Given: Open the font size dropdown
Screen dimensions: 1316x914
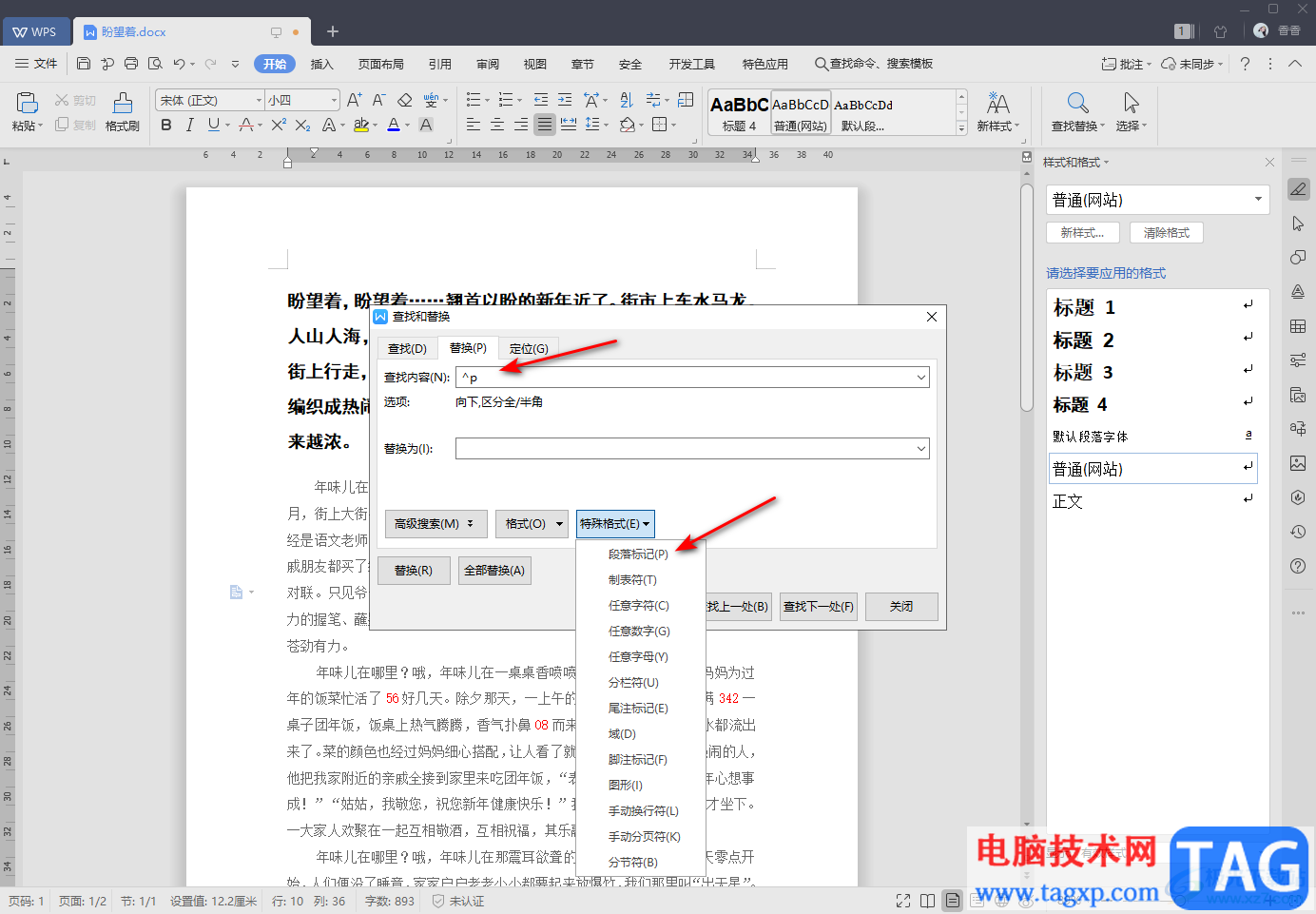Looking at the screenshot, I should [x=334, y=100].
